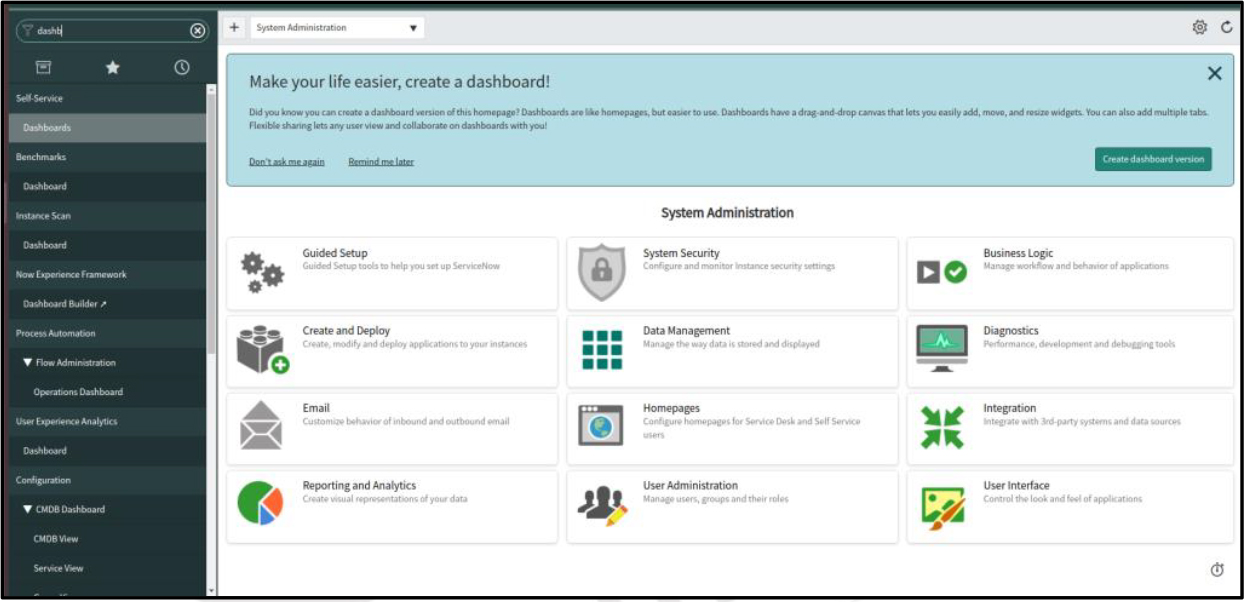Click the Reporting and Analytics pie icon

tap(261, 503)
